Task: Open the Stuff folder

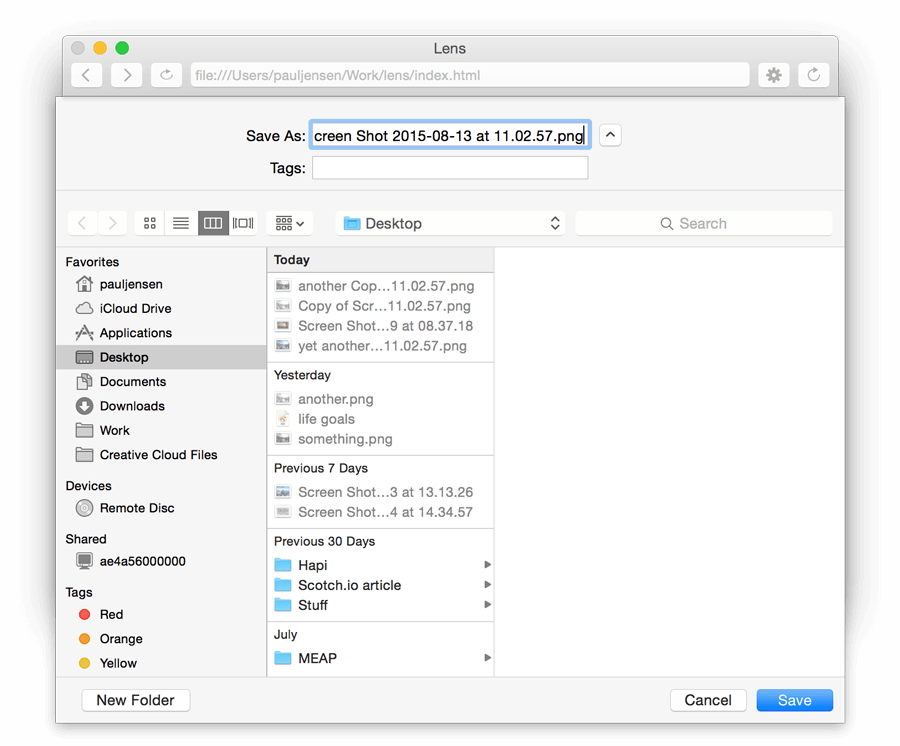Action: (381, 605)
